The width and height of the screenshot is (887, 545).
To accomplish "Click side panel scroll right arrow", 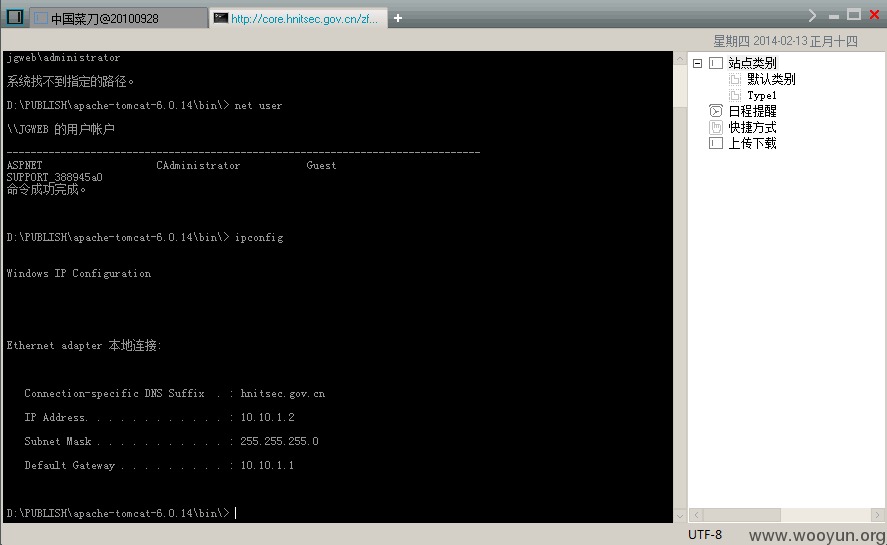I will [877, 514].
